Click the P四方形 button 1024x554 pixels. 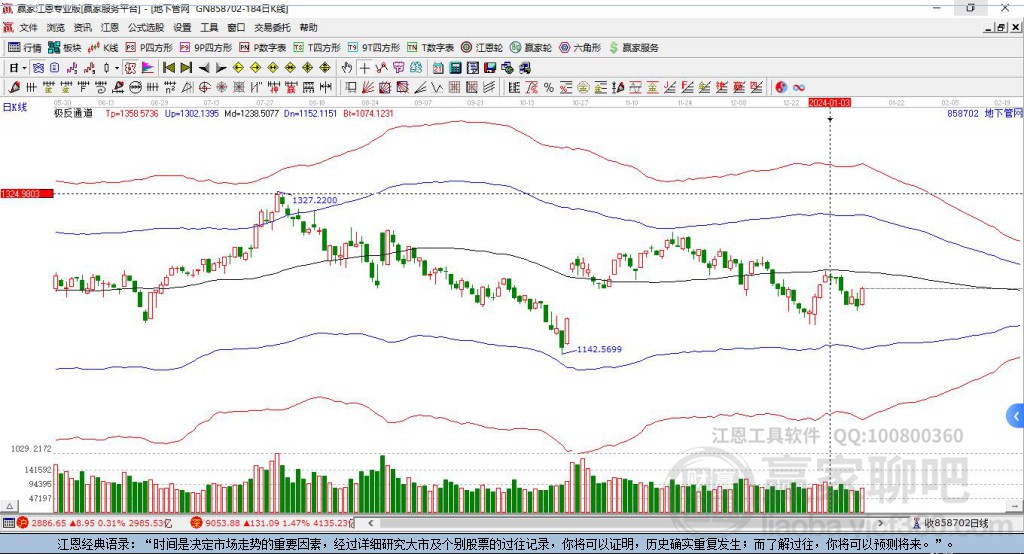coord(149,47)
